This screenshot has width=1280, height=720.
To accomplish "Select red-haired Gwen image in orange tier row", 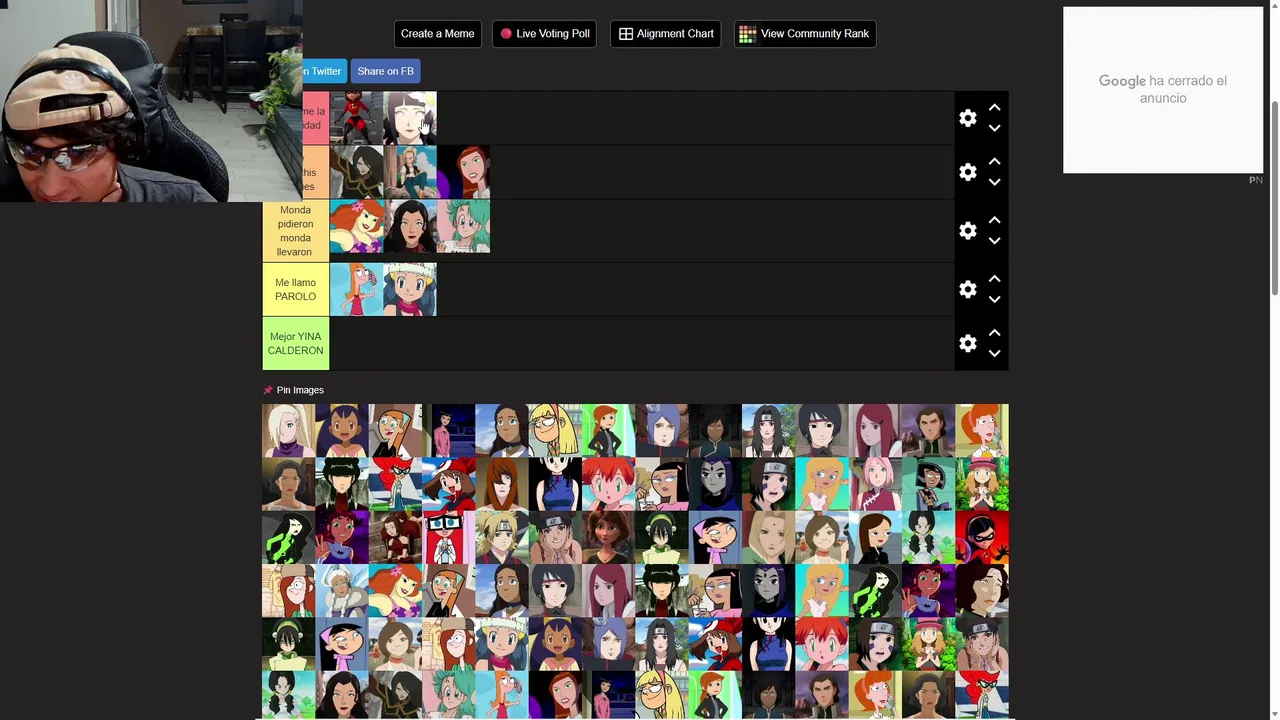I will click(463, 172).
